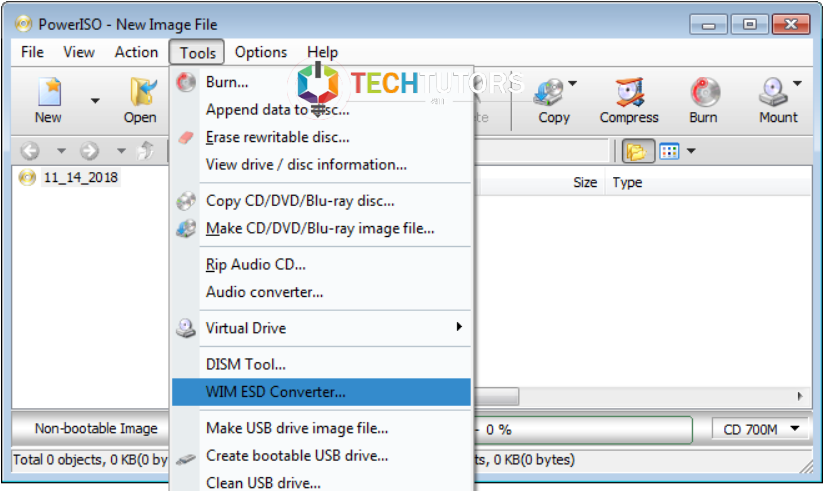Click the red disc icon next to Burn...
Screen dimensions: 825x491
[x=186, y=82]
